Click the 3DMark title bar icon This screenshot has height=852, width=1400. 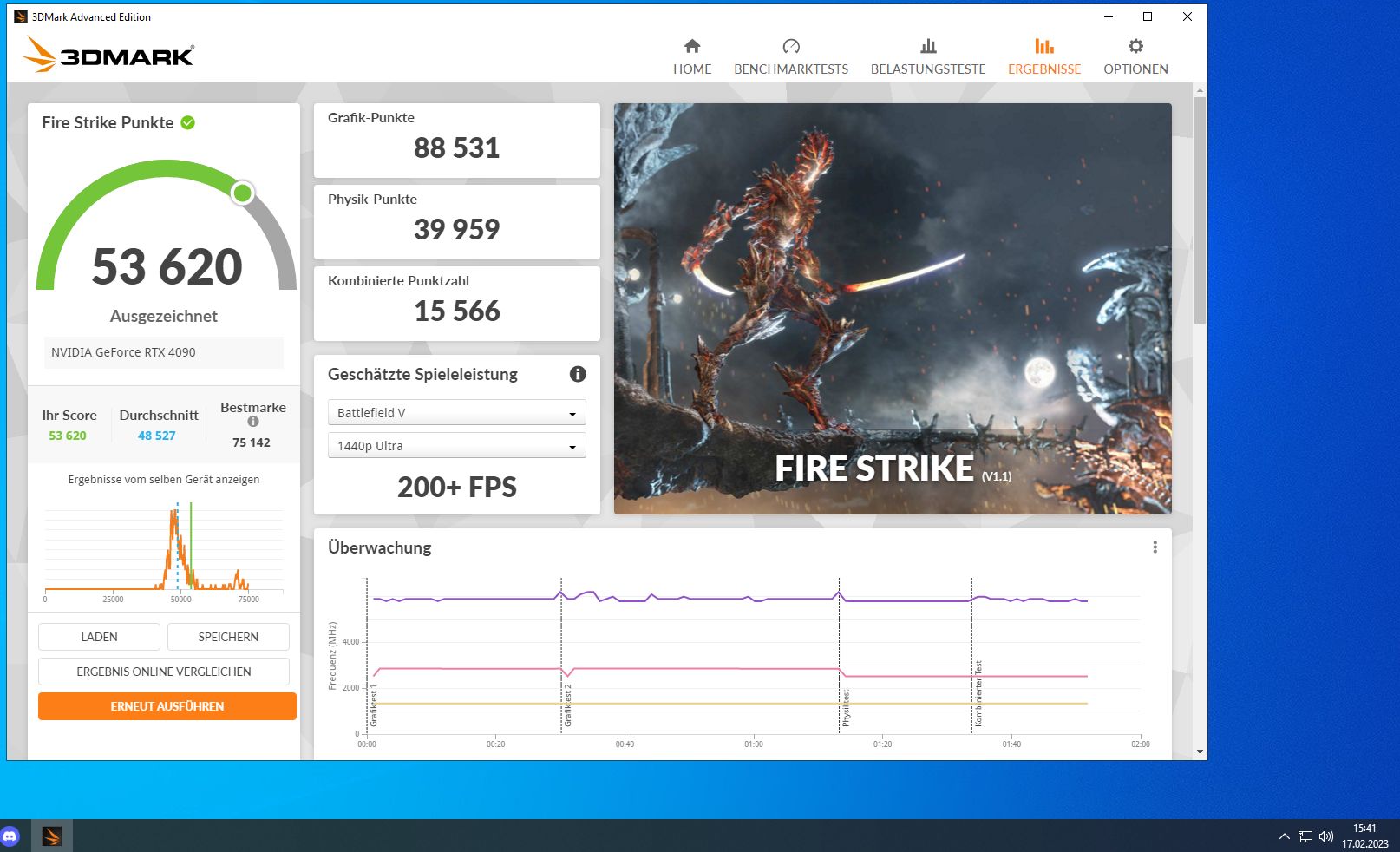[x=21, y=16]
